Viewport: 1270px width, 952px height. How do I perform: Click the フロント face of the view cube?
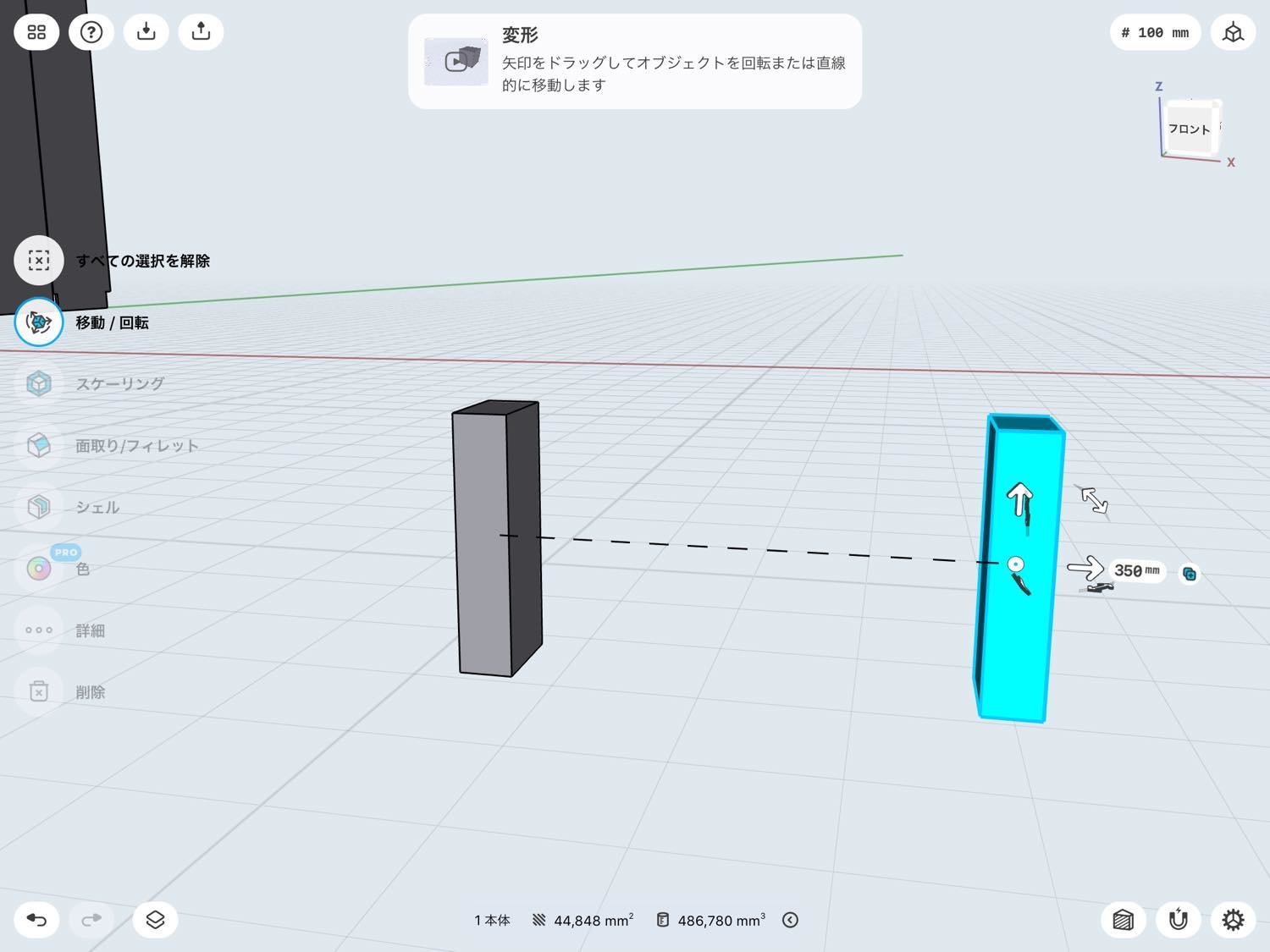tap(1190, 129)
